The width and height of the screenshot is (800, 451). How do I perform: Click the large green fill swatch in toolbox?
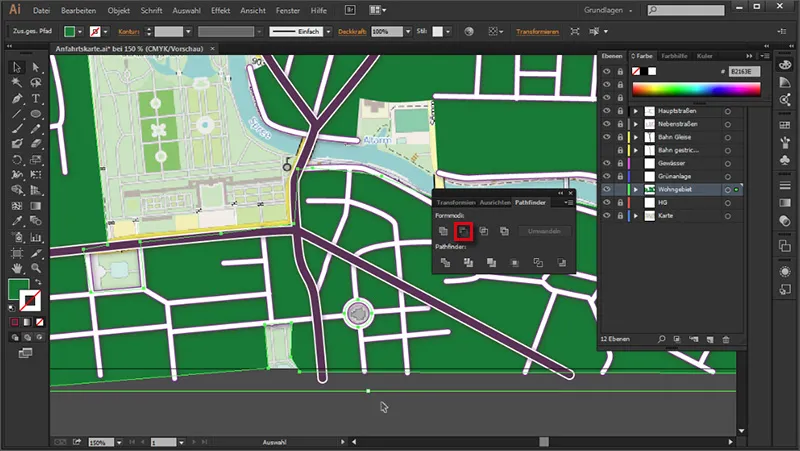click(x=18, y=289)
